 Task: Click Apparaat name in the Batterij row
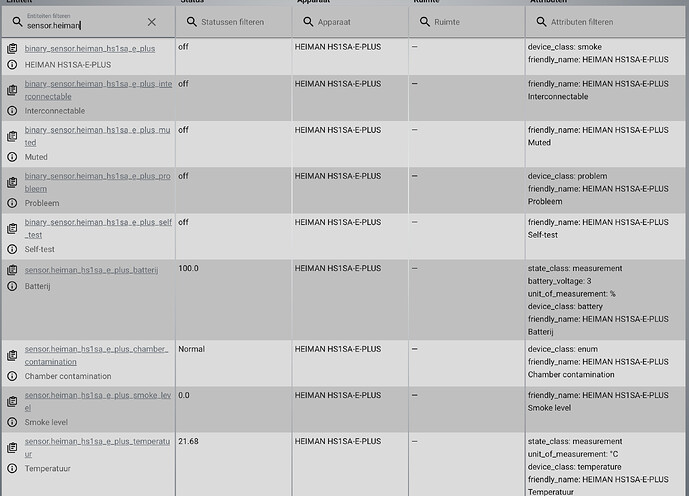point(338,268)
